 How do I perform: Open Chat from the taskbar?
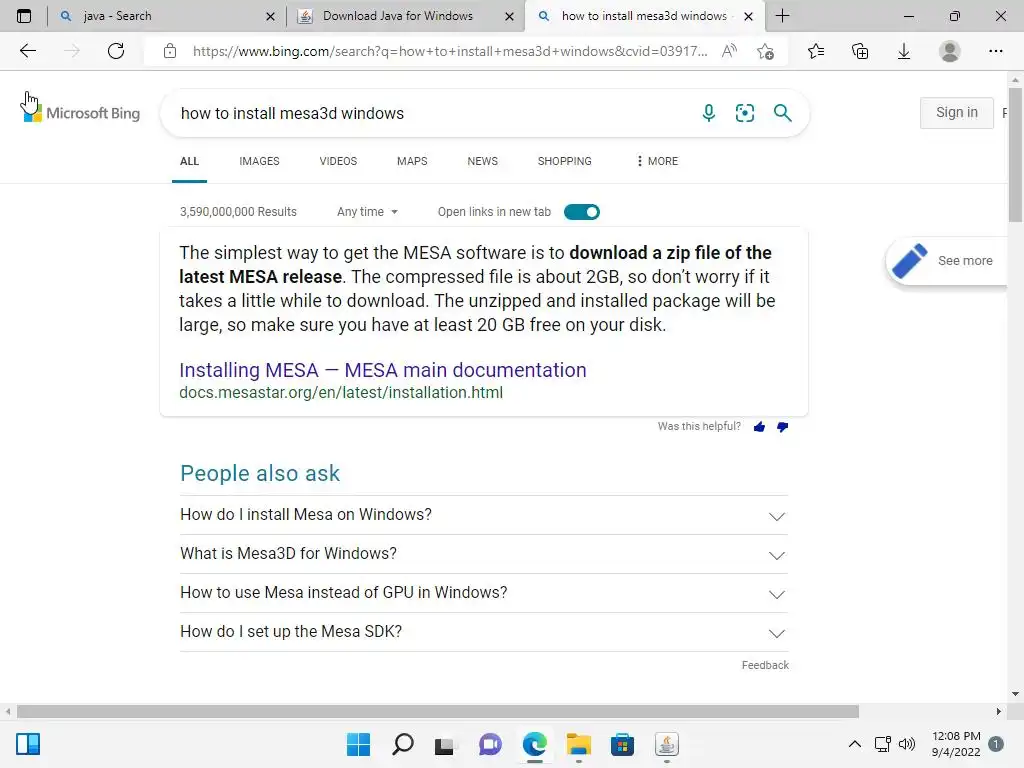490,744
